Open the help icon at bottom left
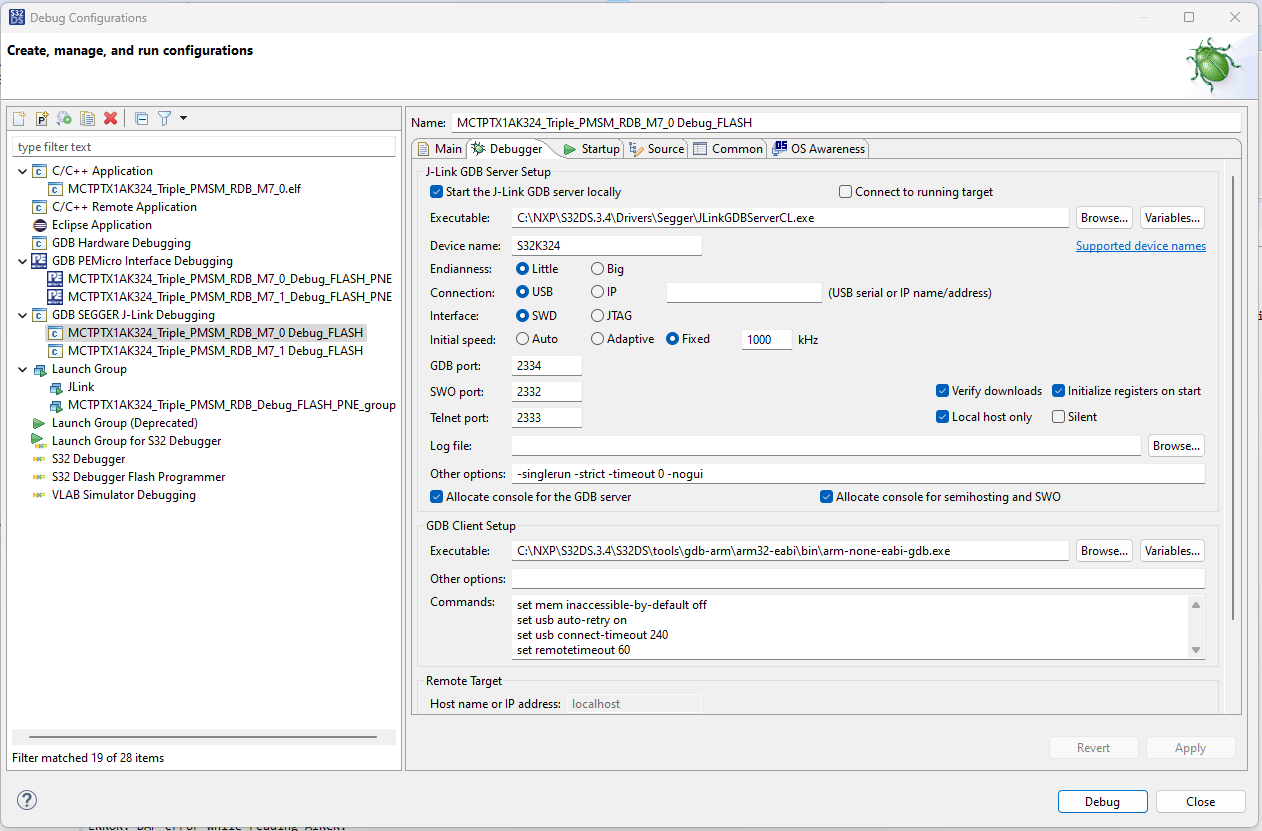This screenshot has width=1262, height=831. coord(26,800)
